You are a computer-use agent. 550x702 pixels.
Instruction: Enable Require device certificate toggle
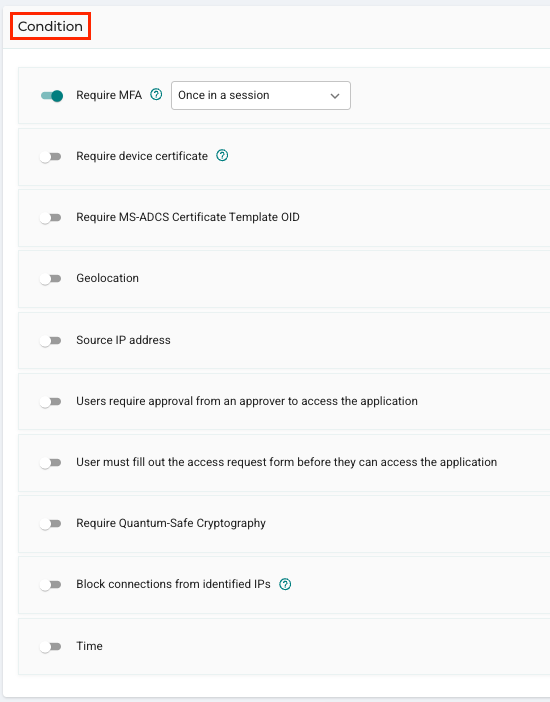point(50,157)
